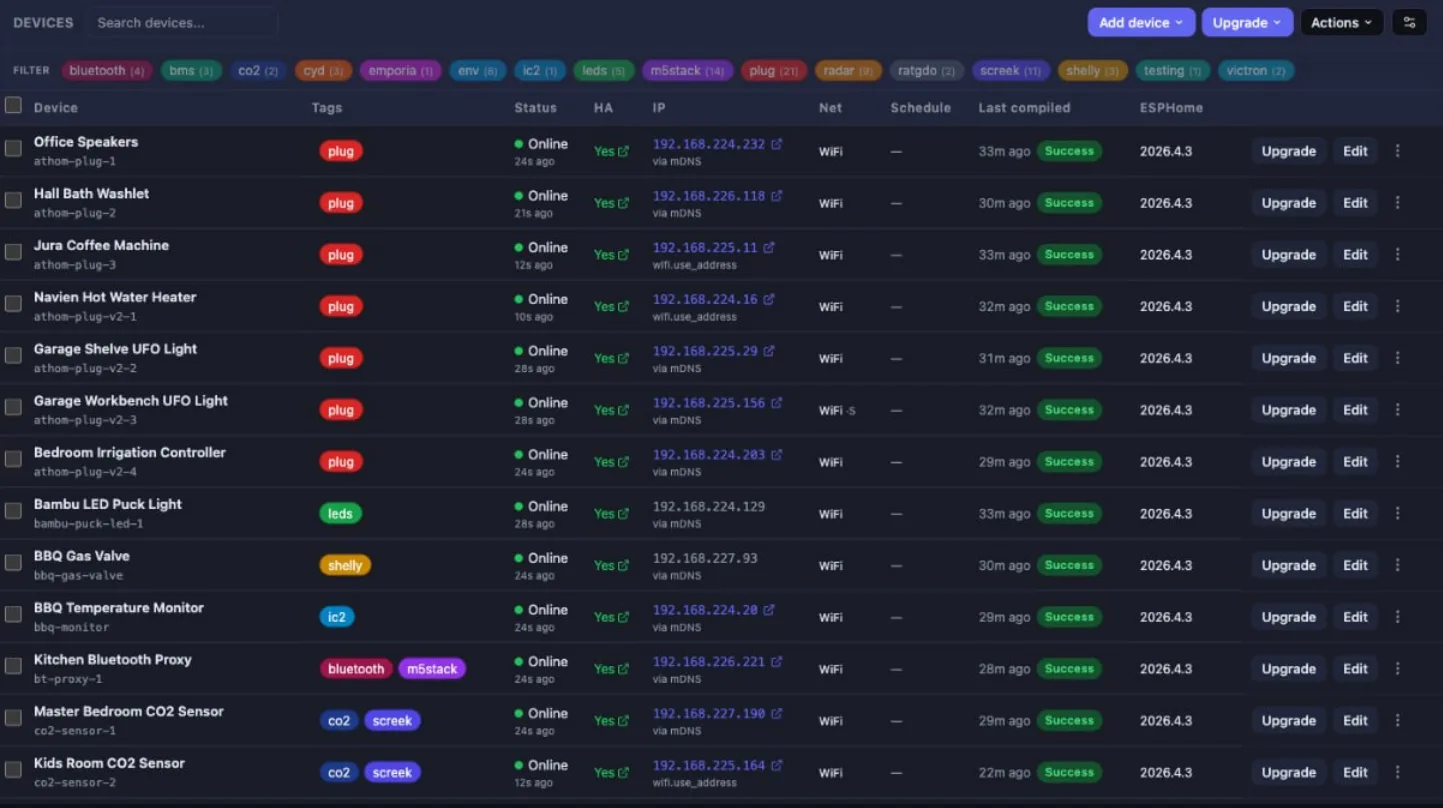Screen dimensions: 1443x808
Task: Sort by the Last compiled column header
Action: point(1024,108)
